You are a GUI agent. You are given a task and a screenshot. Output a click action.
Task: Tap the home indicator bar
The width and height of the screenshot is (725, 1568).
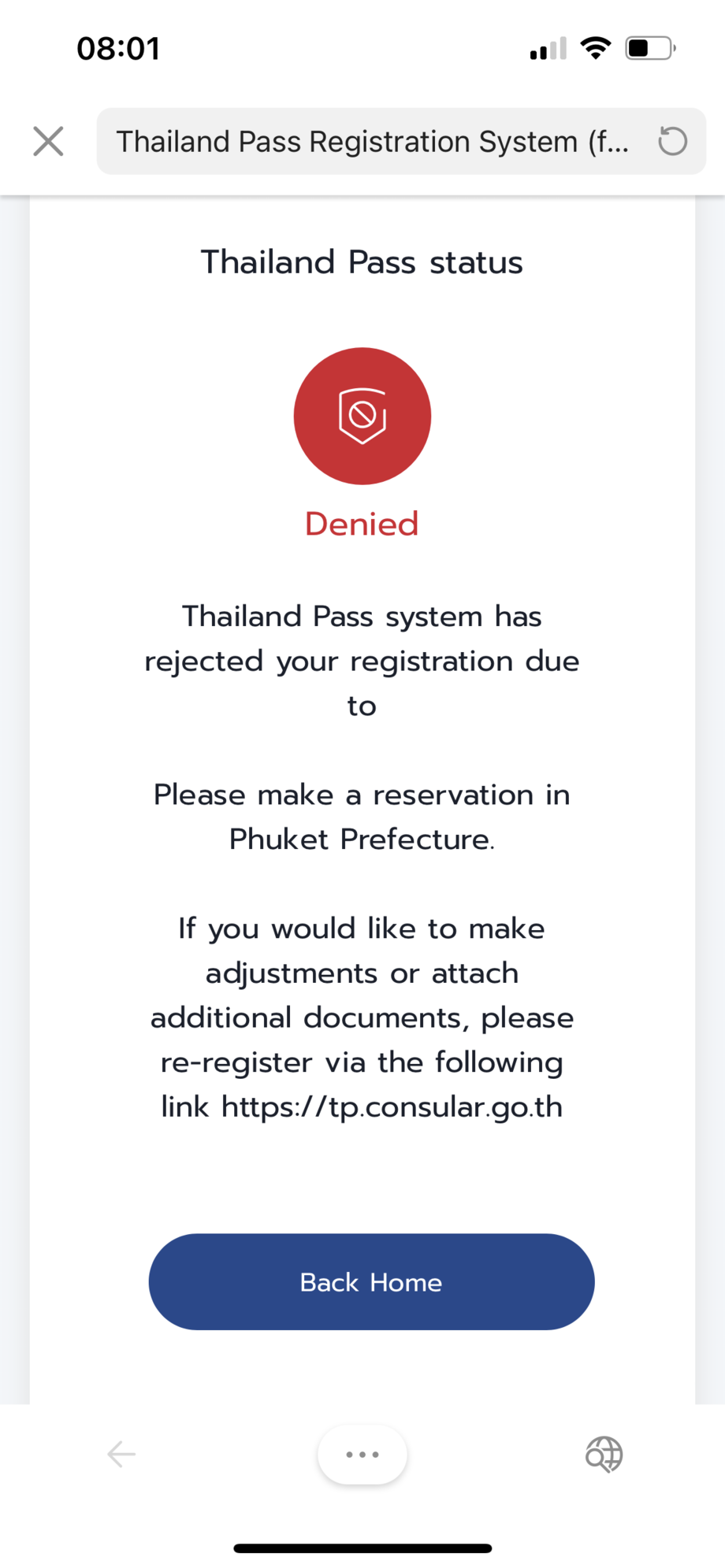pos(362,1548)
